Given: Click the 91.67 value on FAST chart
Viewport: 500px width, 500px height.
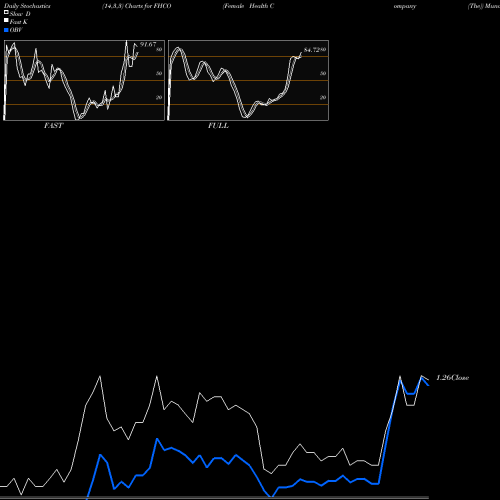Looking at the screenshot, I should pyautogui.click(x=148, y=44).
